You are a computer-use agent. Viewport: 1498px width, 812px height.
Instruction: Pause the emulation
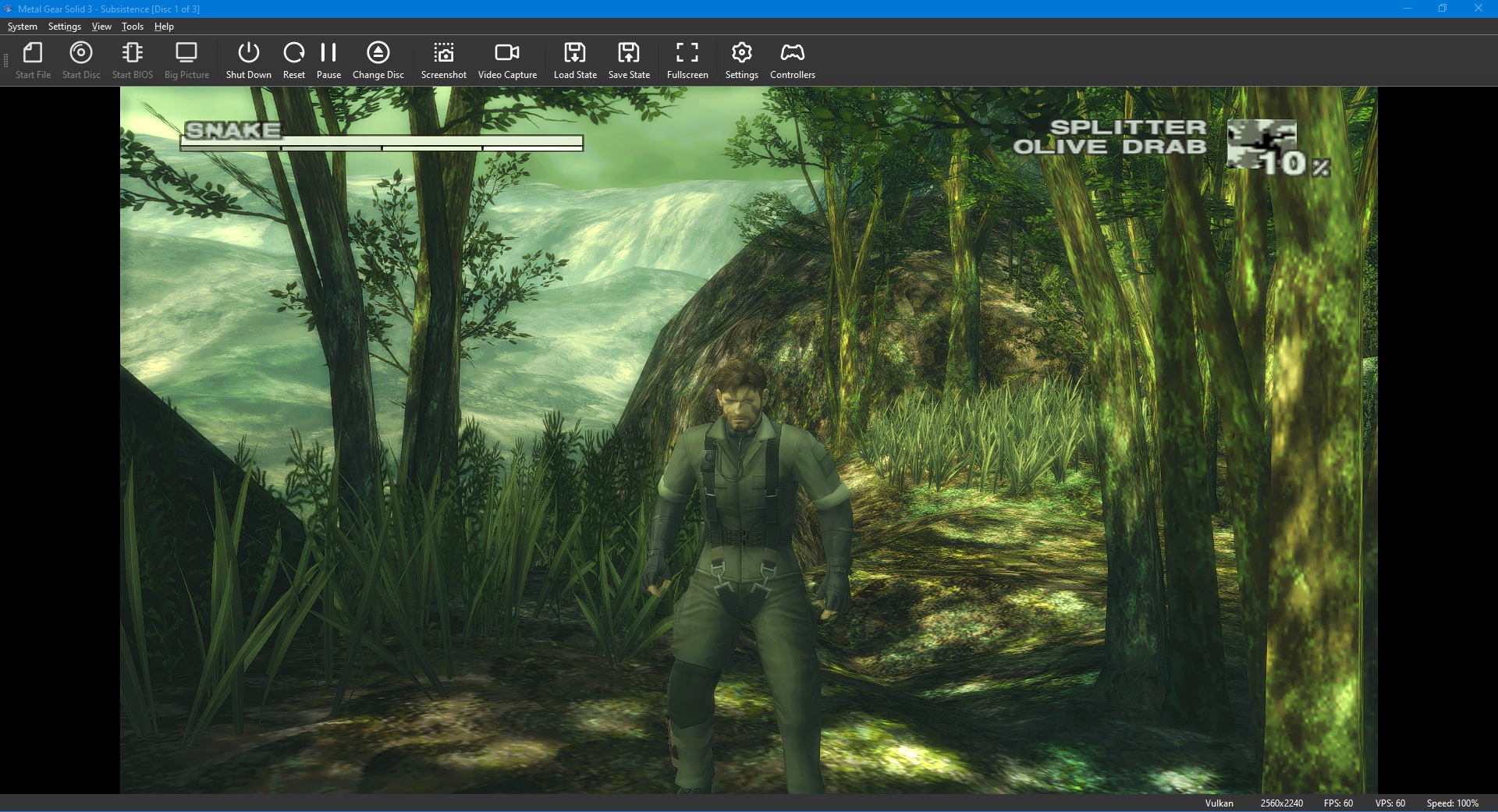click(328, 53)
